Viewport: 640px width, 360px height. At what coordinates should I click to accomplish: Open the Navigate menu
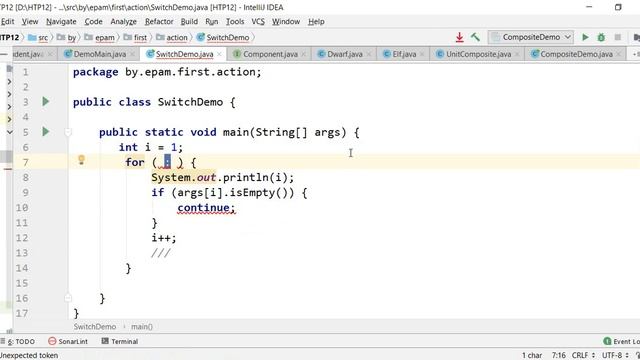click(61, 22)
